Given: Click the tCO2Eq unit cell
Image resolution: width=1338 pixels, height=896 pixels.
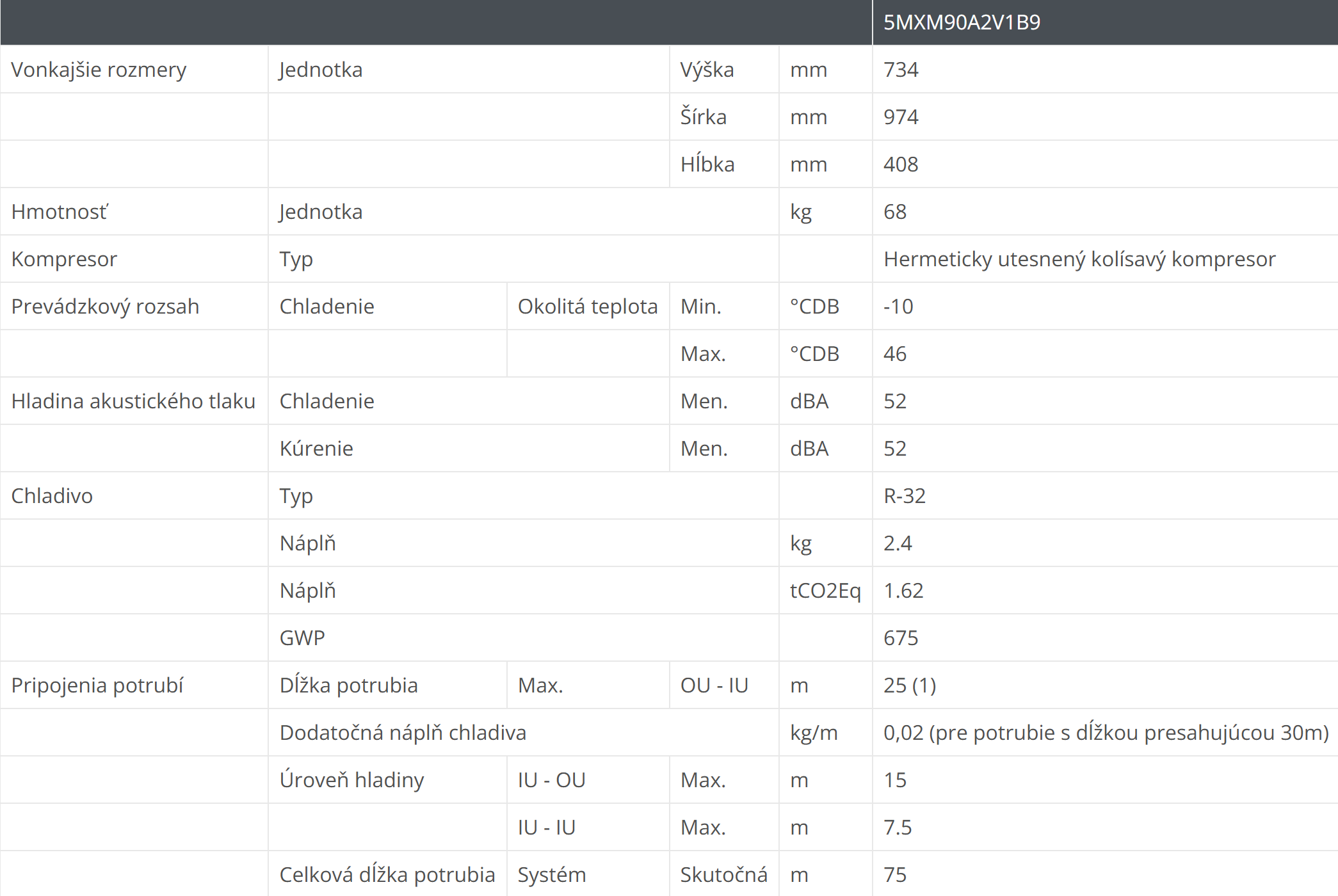Looking at the screenshot, I should pyautogui.click(x=825, y=591).
